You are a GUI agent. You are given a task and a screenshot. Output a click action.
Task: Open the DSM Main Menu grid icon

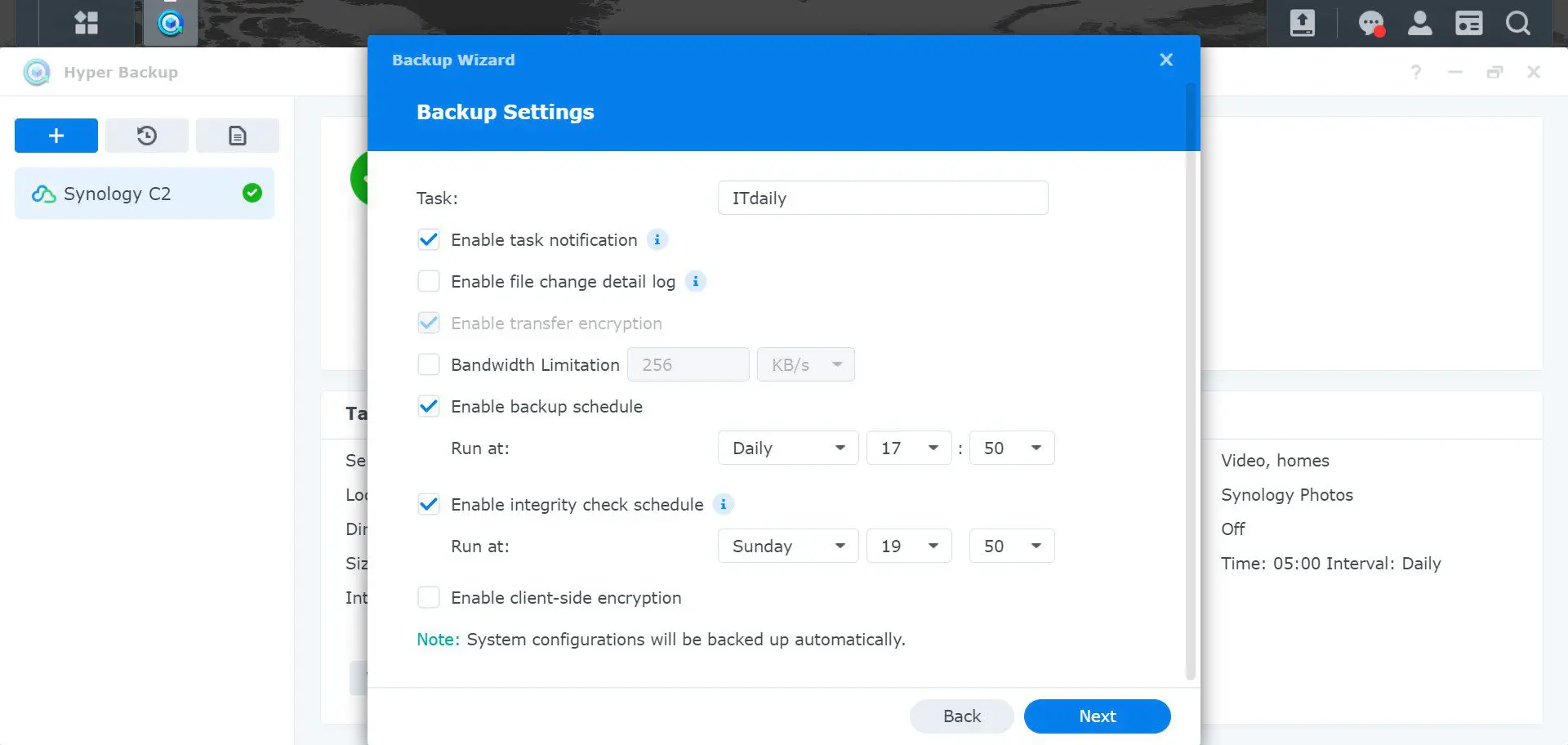click(x=86, y=23)
